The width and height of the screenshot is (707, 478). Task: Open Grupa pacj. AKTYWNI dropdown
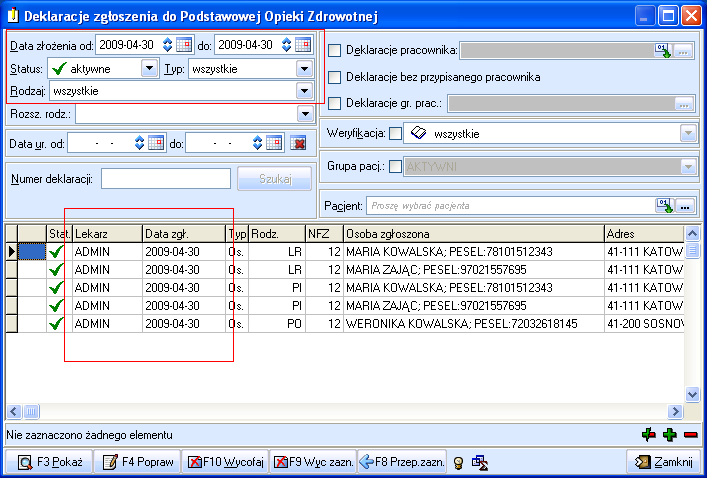pos(688,167)
